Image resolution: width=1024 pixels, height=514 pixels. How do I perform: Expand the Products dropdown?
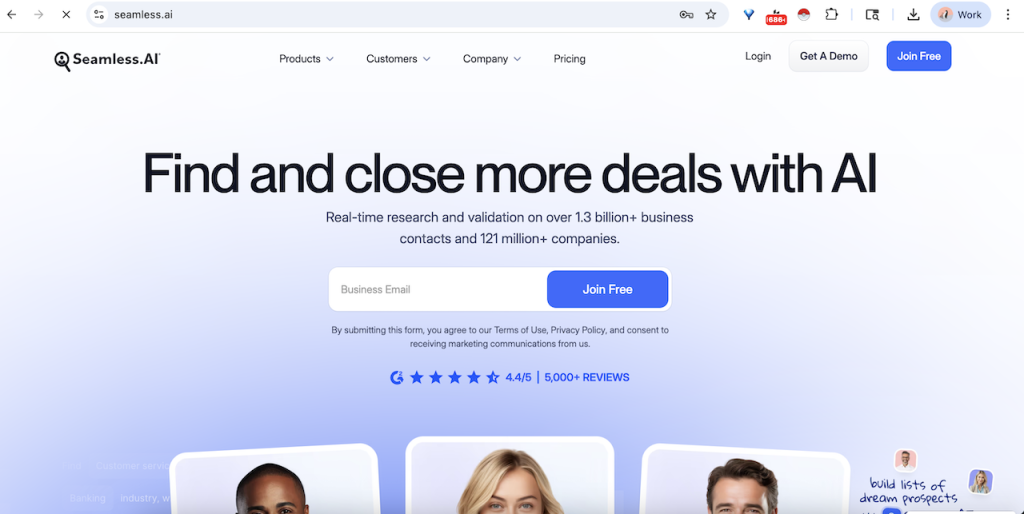[306, 59]
